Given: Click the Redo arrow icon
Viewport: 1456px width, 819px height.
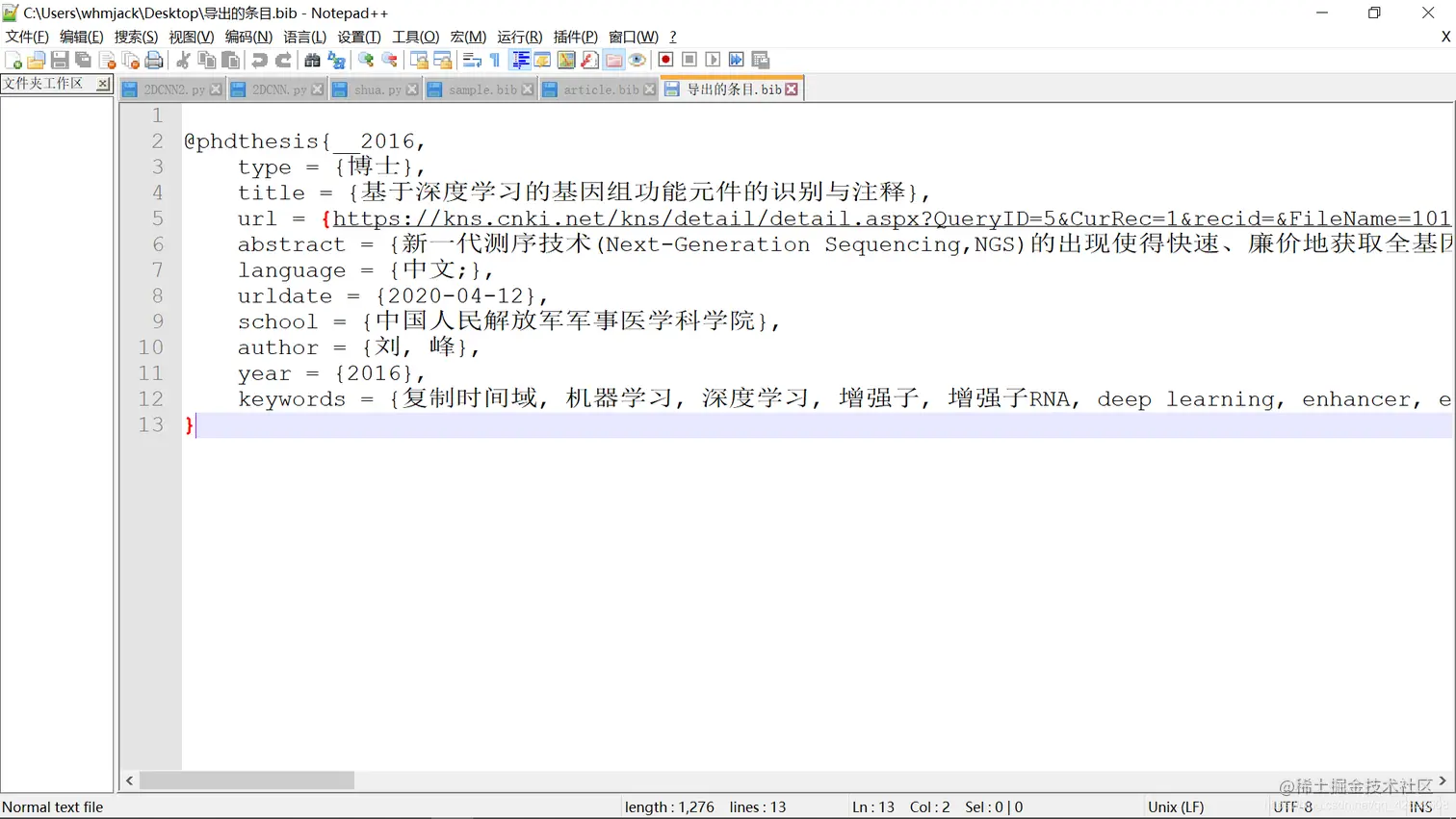Looking at the screenshot, I should coord(283,60).
